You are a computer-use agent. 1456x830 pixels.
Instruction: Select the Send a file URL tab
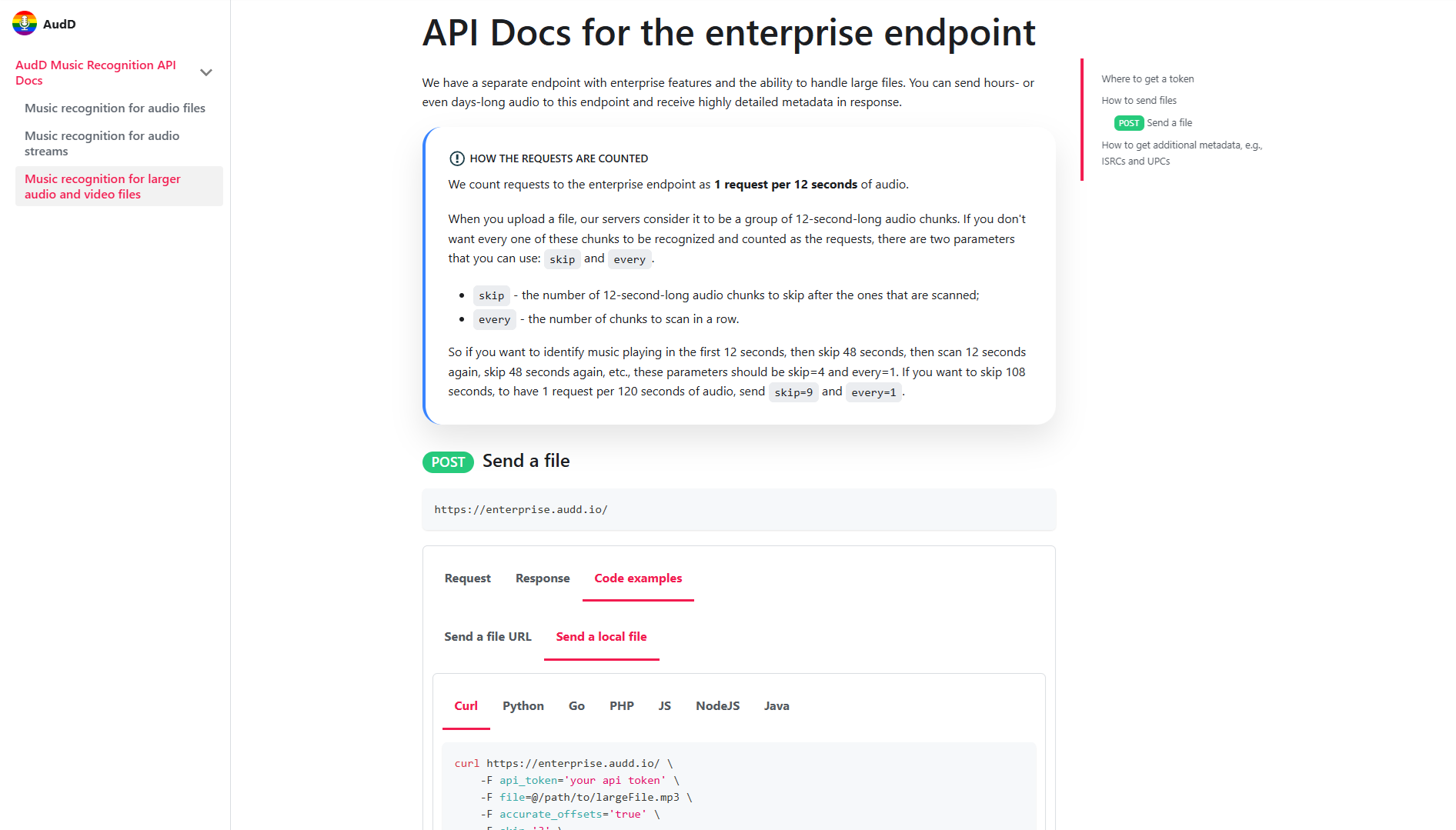[487, 636]
